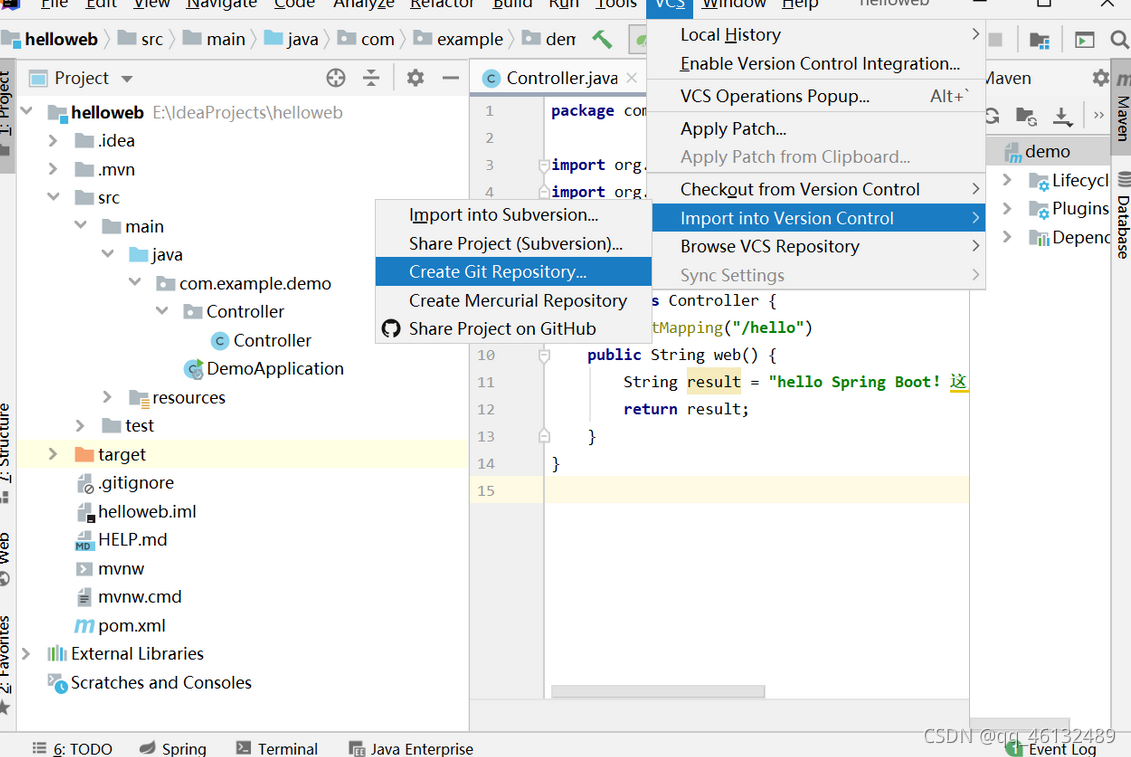The height and width of the screenshot is (757, 1131).
Task: Open the 6: TODO tool window
Action: 72,748
